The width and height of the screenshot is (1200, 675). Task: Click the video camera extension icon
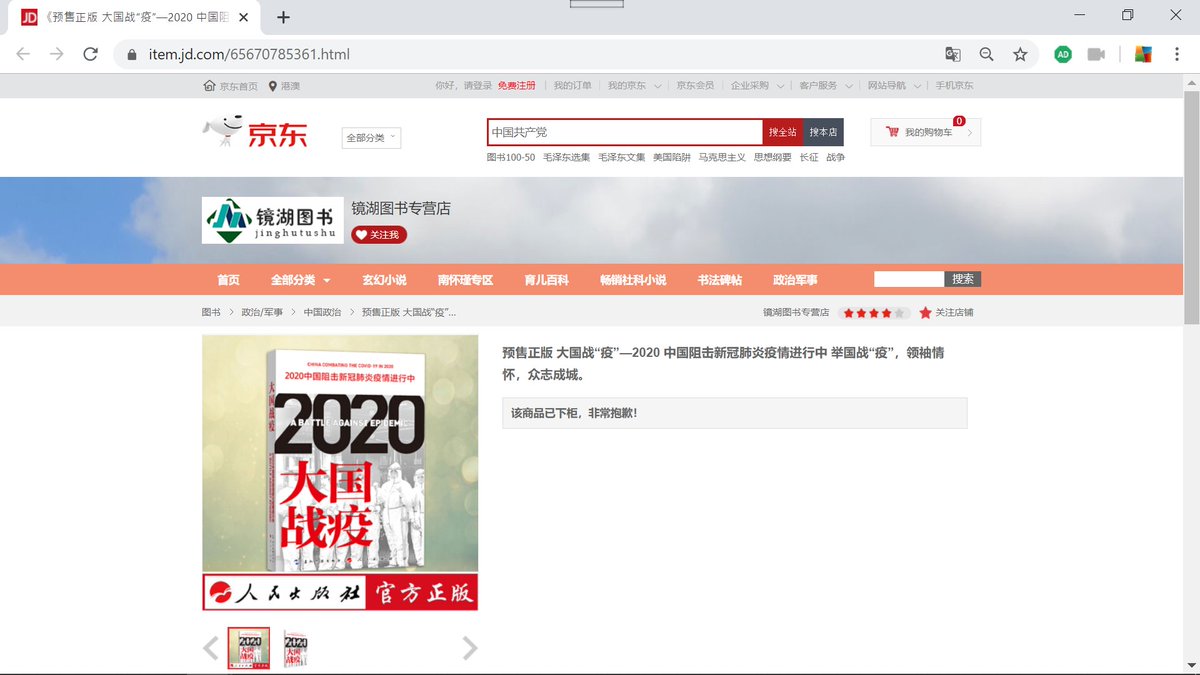(1096, 54)
